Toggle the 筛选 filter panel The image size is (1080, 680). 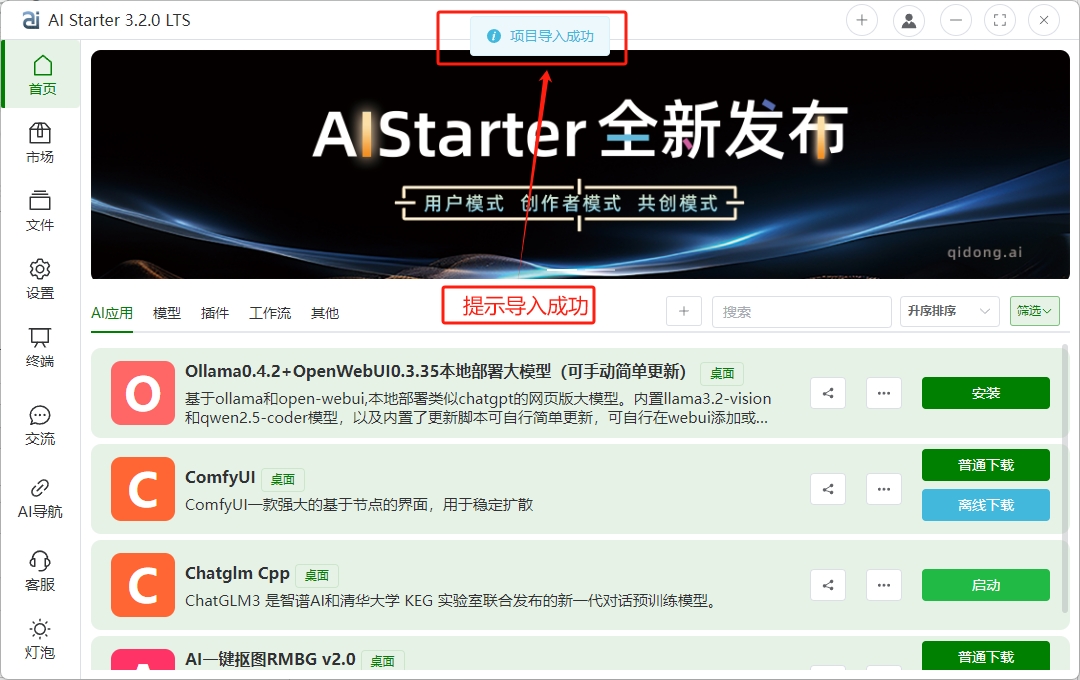[x=1034, y=311]
